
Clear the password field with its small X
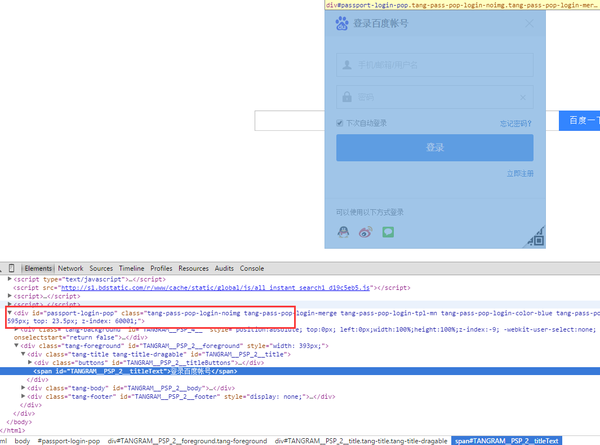(x=523, y=98)
